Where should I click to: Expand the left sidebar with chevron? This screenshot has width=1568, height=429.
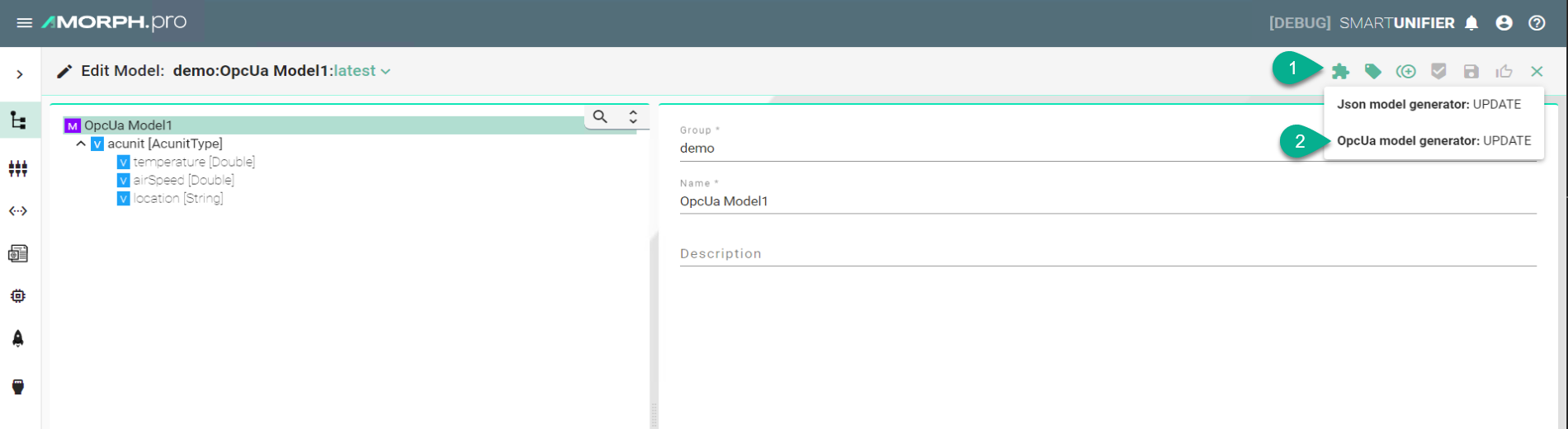coord(20,74)
